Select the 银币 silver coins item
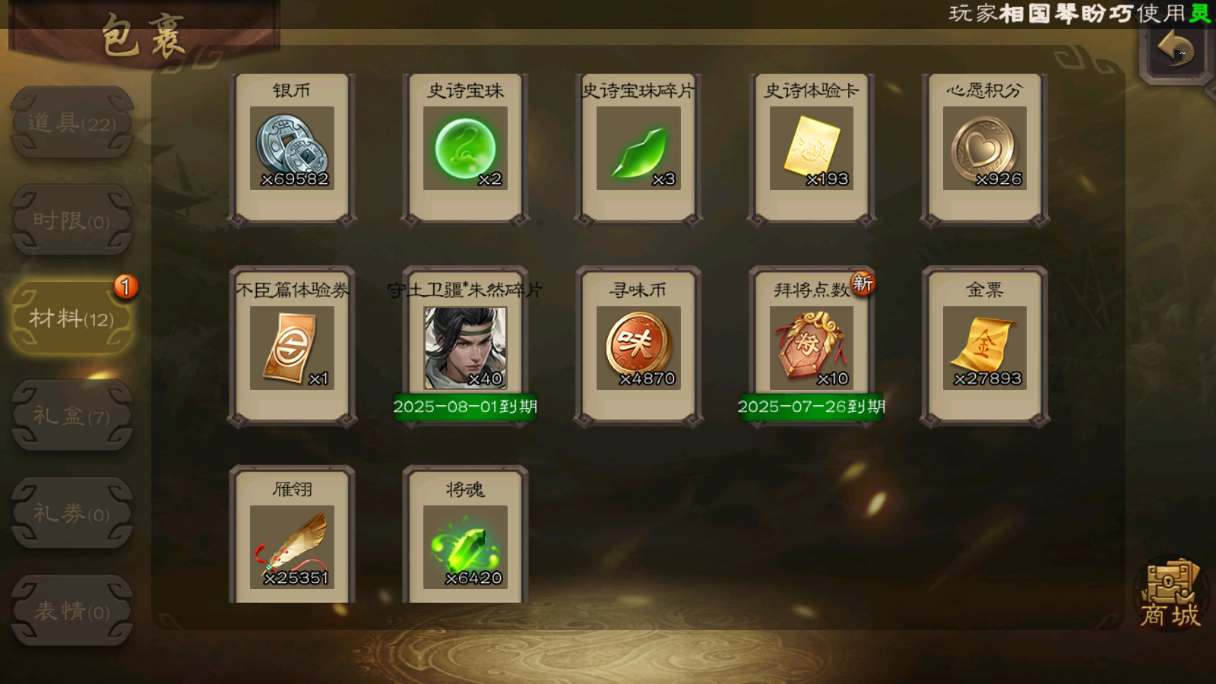The image size is (1216, 684). click(x=291, y=148)
